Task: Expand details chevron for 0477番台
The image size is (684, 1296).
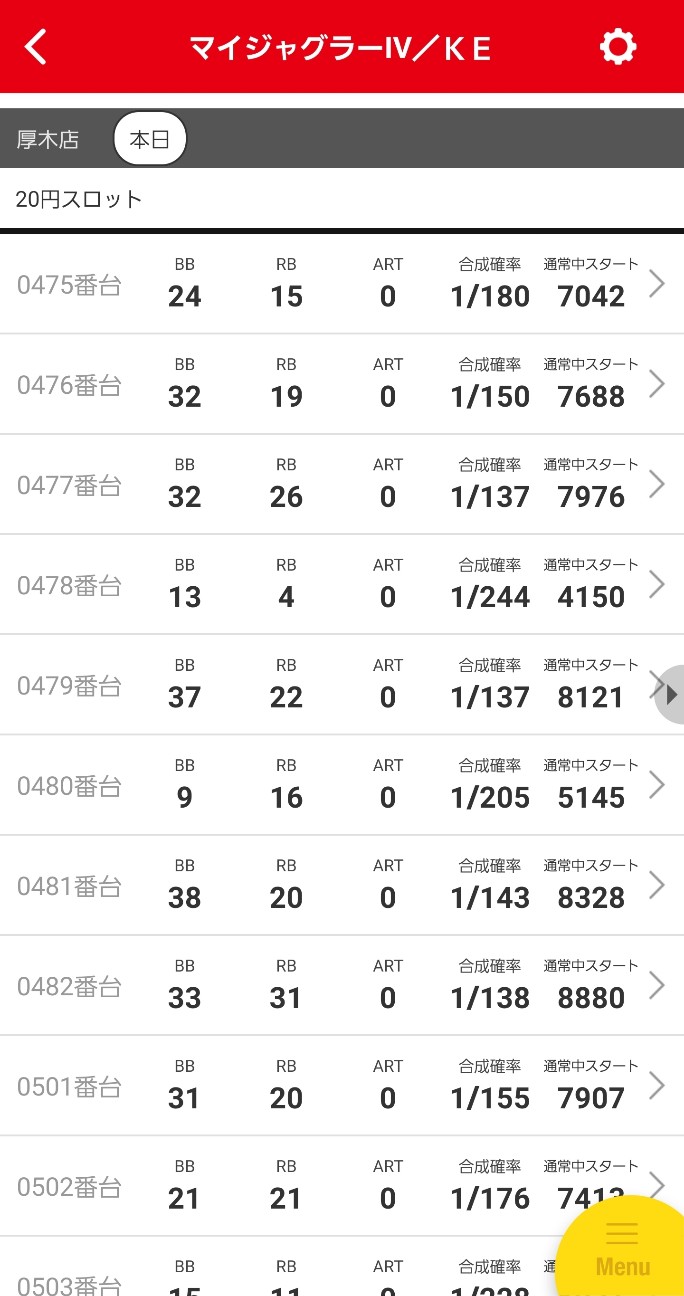Action: [657, 484]
